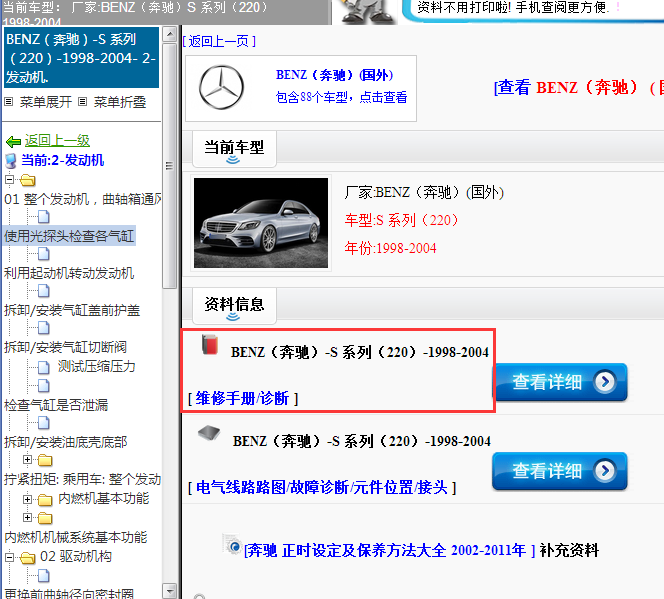The width and height of the screenshot is (664, 599).
Task: Open 测试压缩压力 tree item
Action: coord(97,366)
